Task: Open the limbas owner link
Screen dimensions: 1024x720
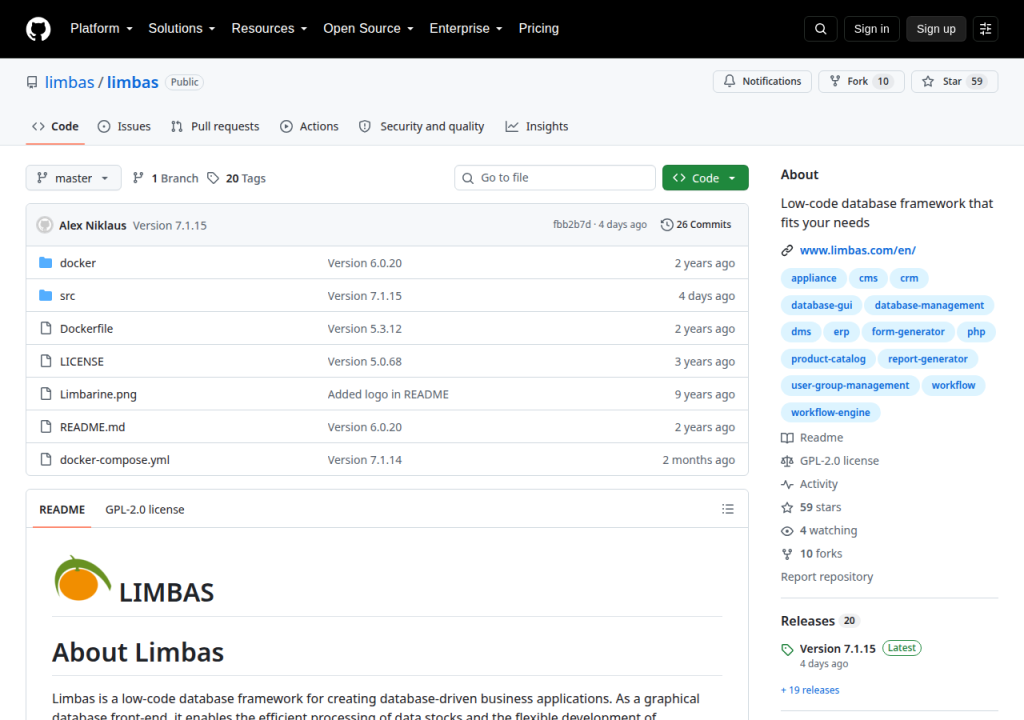Action: [x=69, y=82]
